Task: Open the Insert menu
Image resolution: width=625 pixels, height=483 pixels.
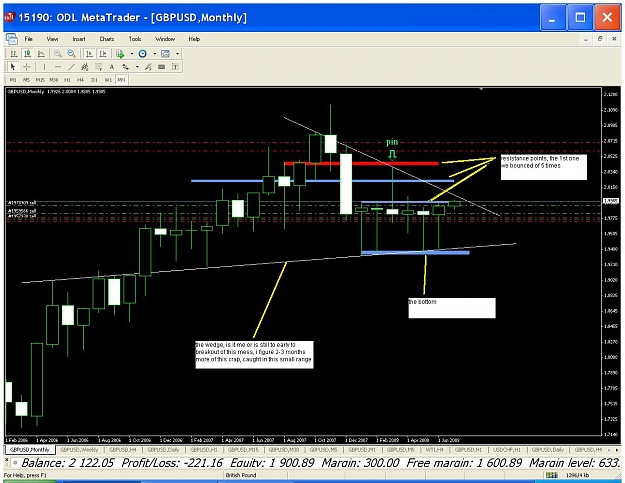Action: [79, 39]
